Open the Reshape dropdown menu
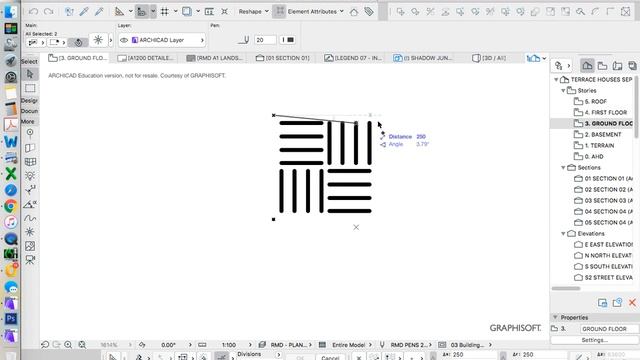 pyautogui.click(x=253, y=11)
